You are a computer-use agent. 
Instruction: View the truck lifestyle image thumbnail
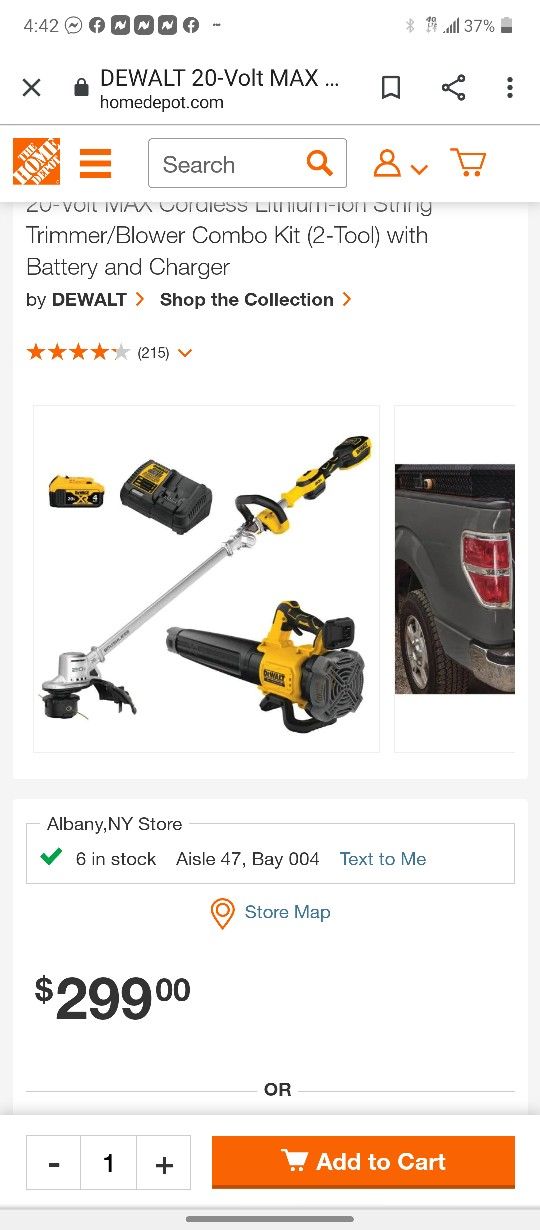point(455,578)
